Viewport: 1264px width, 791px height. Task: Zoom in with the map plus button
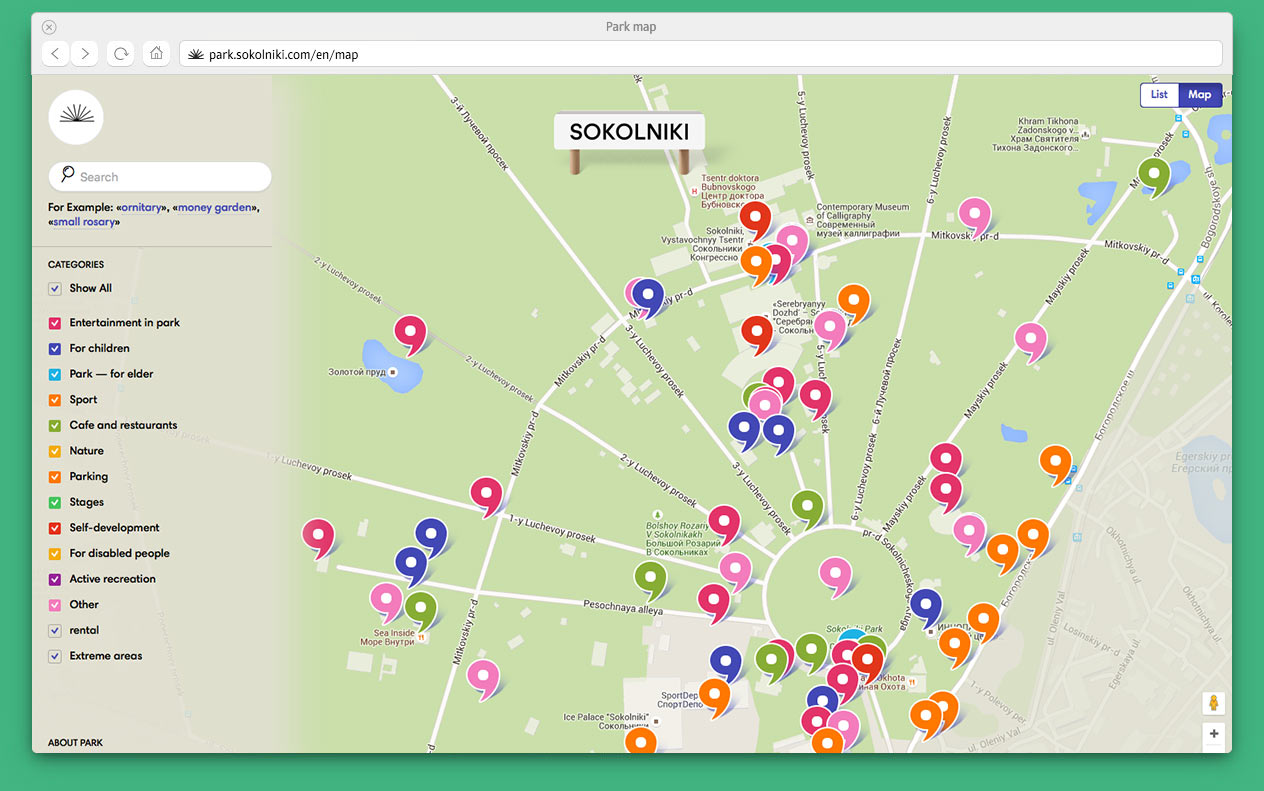point(1214,734)
